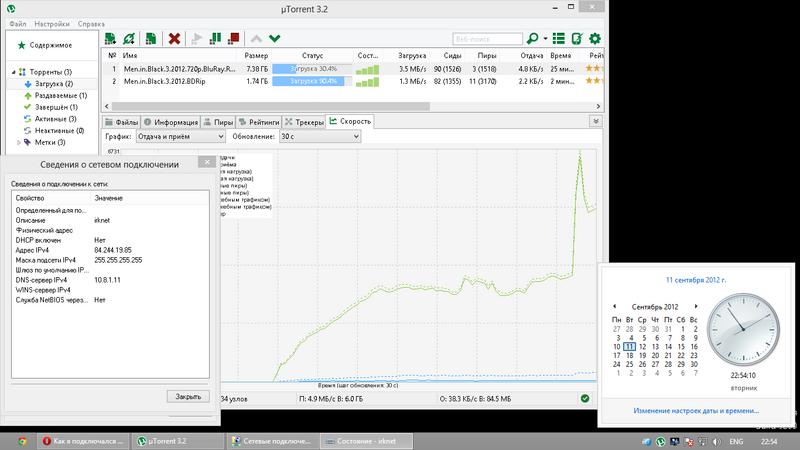Close the Сведения о сетевом подключении dialog
Image resolution: width=800 pixels, height=450 pixels.
(207, 162)
